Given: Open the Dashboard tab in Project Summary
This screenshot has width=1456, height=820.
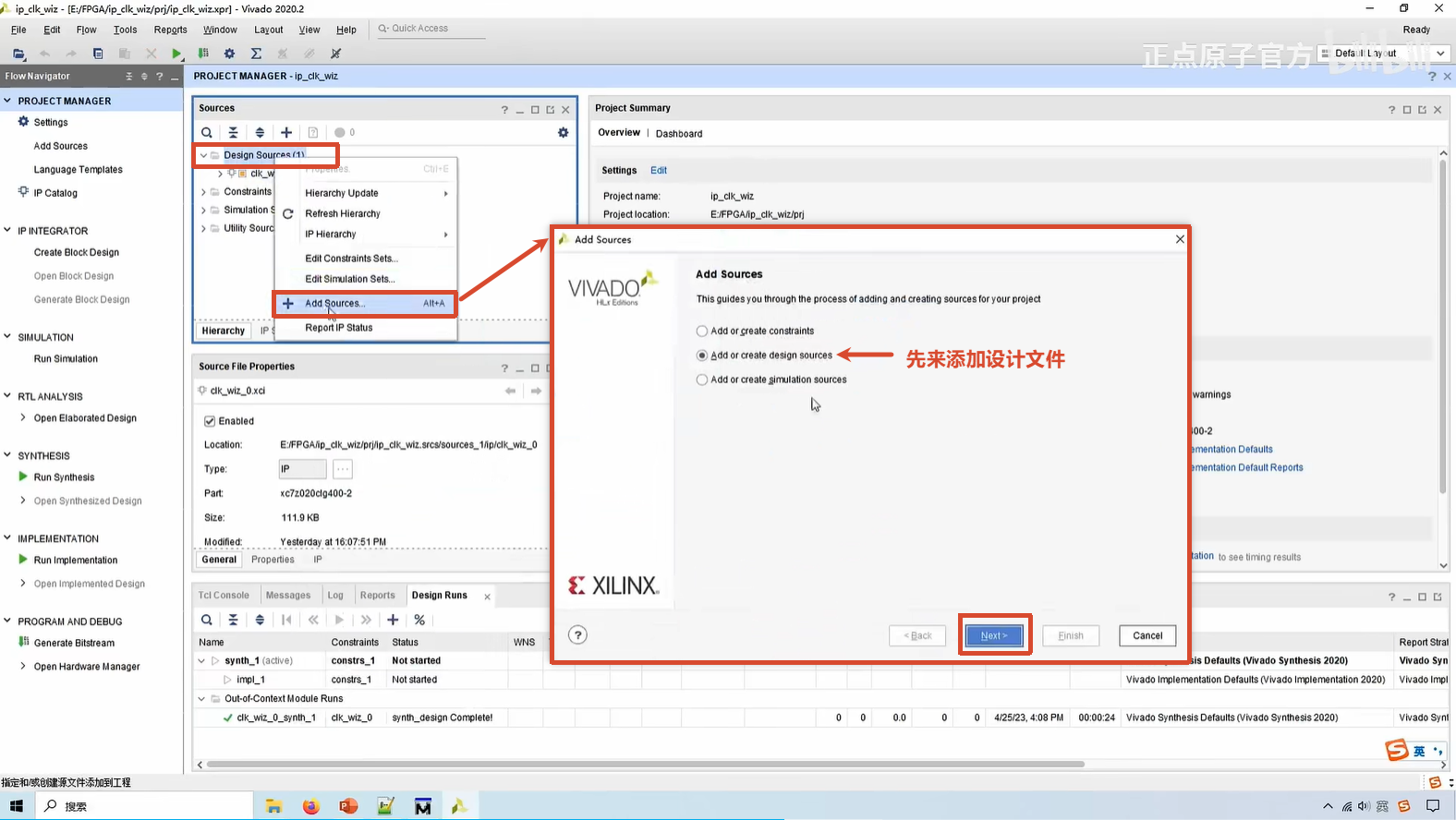Looking at the screenshot, I should point(679,134).
